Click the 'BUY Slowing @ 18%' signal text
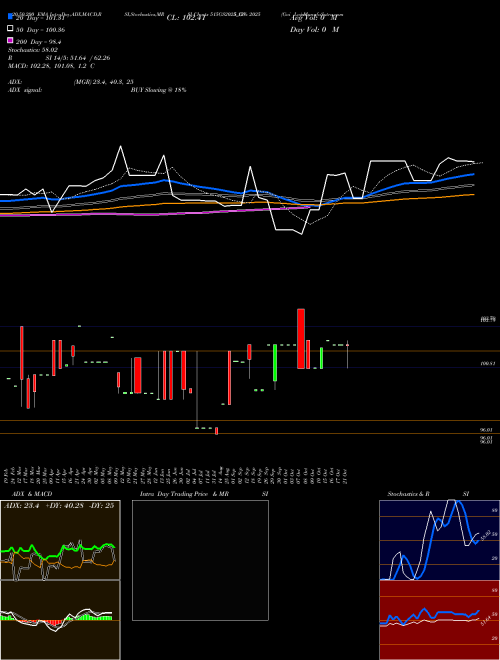This screenshot has width=500, height=660. 158,90
